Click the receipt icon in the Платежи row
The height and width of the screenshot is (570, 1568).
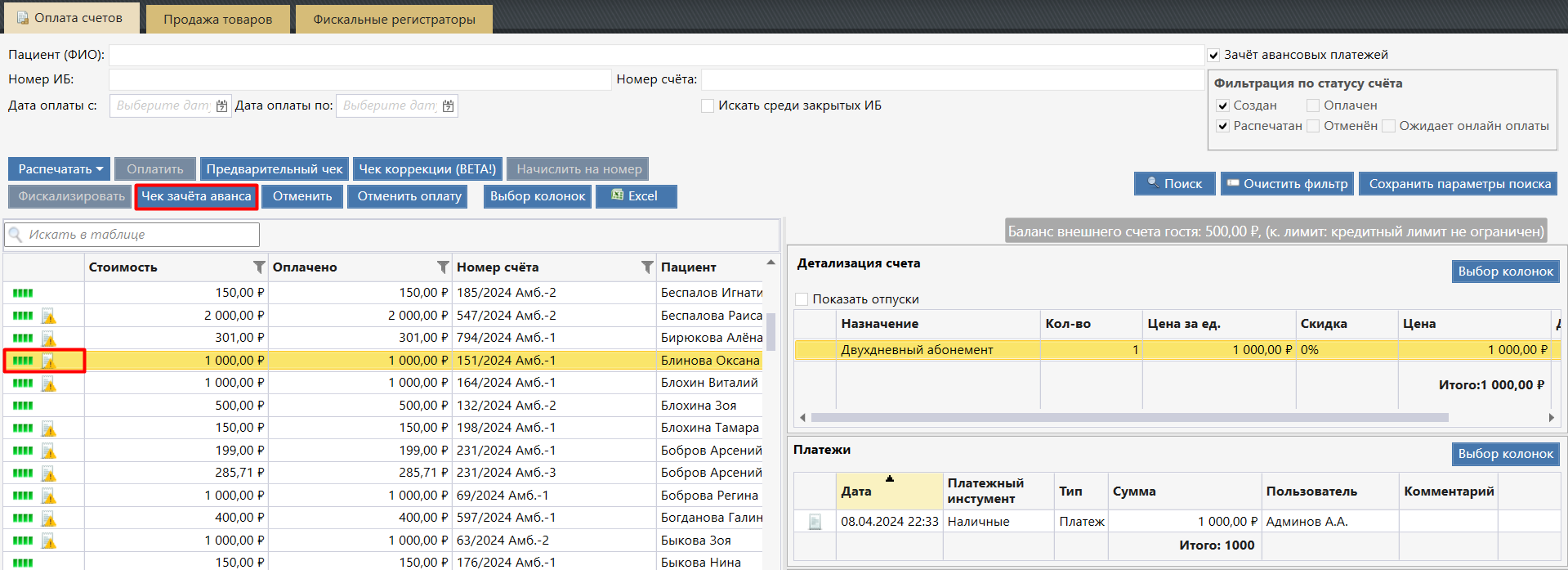click(815, 522)
